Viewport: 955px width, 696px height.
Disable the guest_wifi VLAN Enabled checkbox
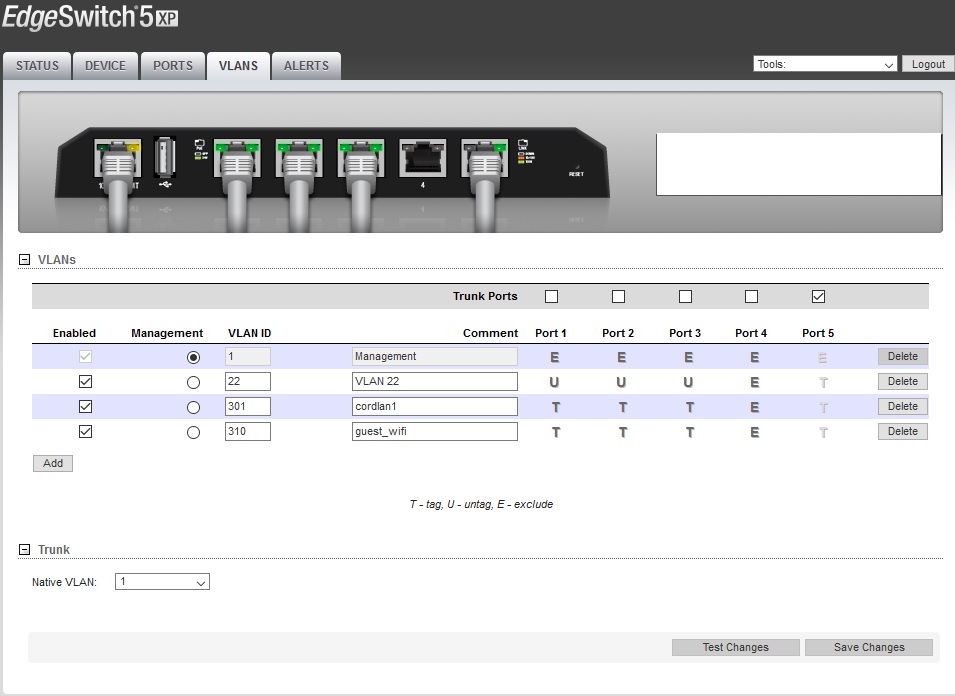click(85, 432)
